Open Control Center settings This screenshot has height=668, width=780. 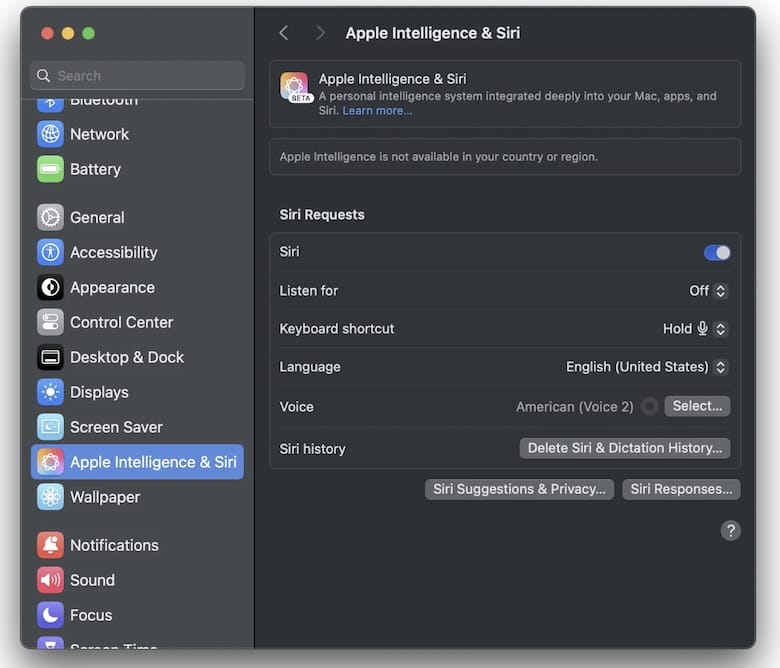pyautogui.click(x=137, y=322)
